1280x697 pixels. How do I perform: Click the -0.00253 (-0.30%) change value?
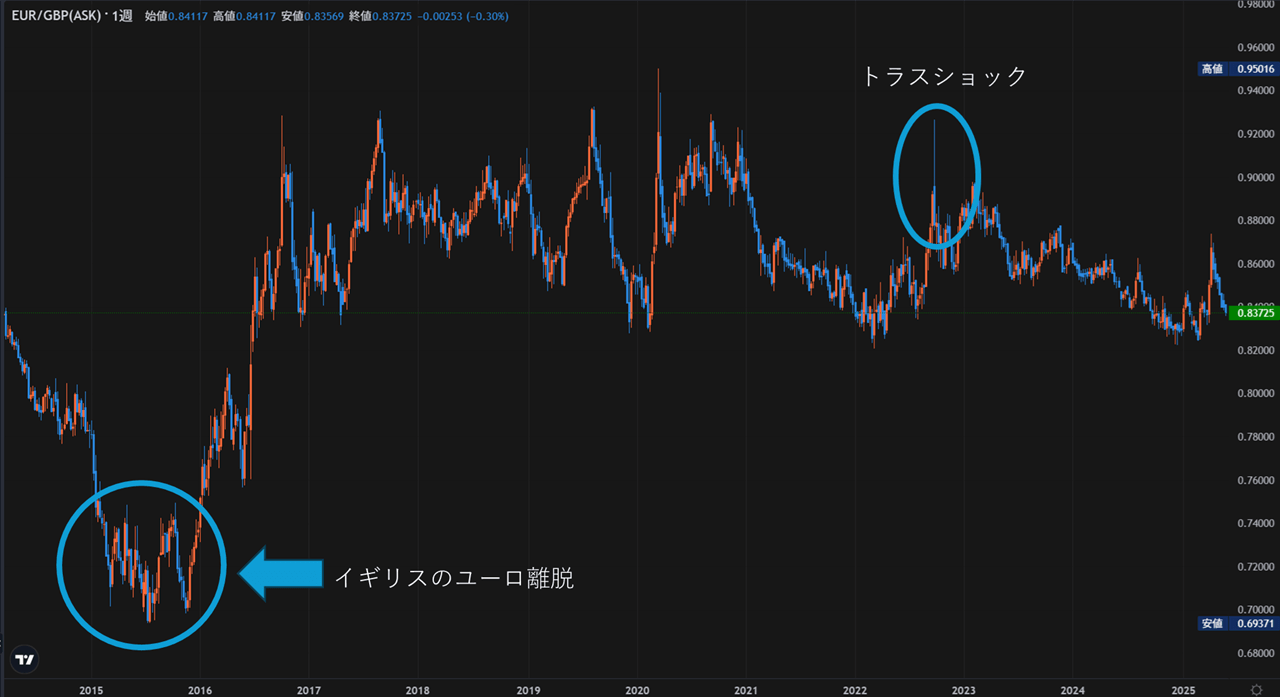(469, 15)
